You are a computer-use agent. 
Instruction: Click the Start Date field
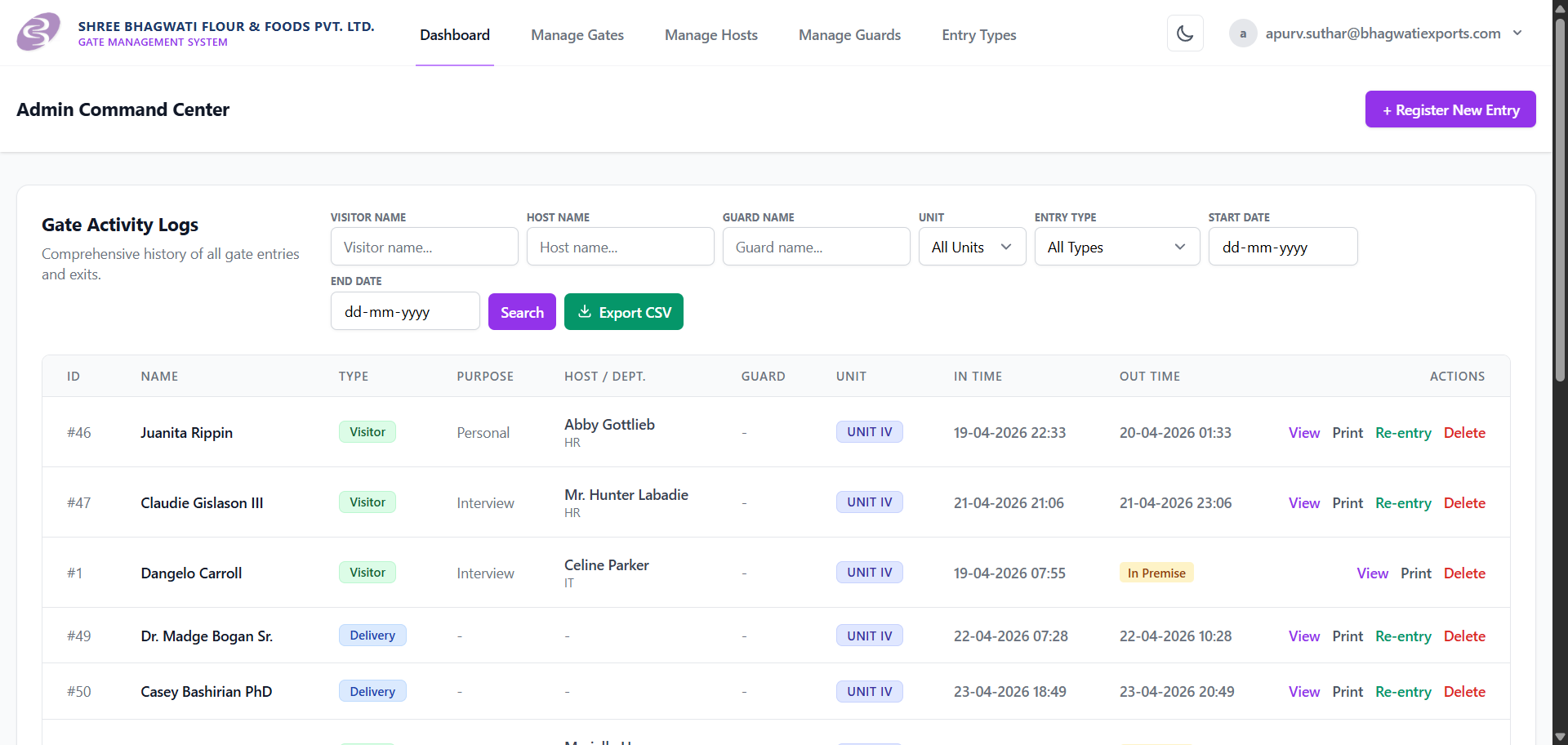pyautogui.click(x=1283, y=247)
